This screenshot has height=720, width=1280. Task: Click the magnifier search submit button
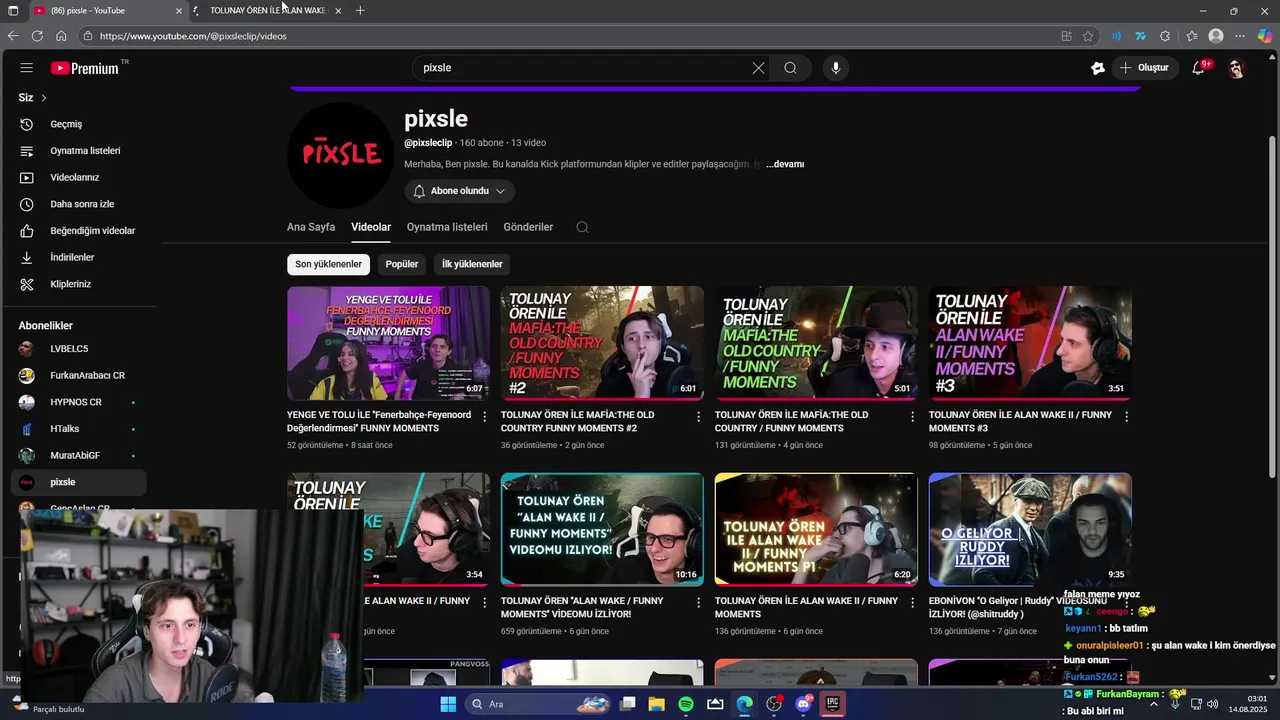[790, 68]
